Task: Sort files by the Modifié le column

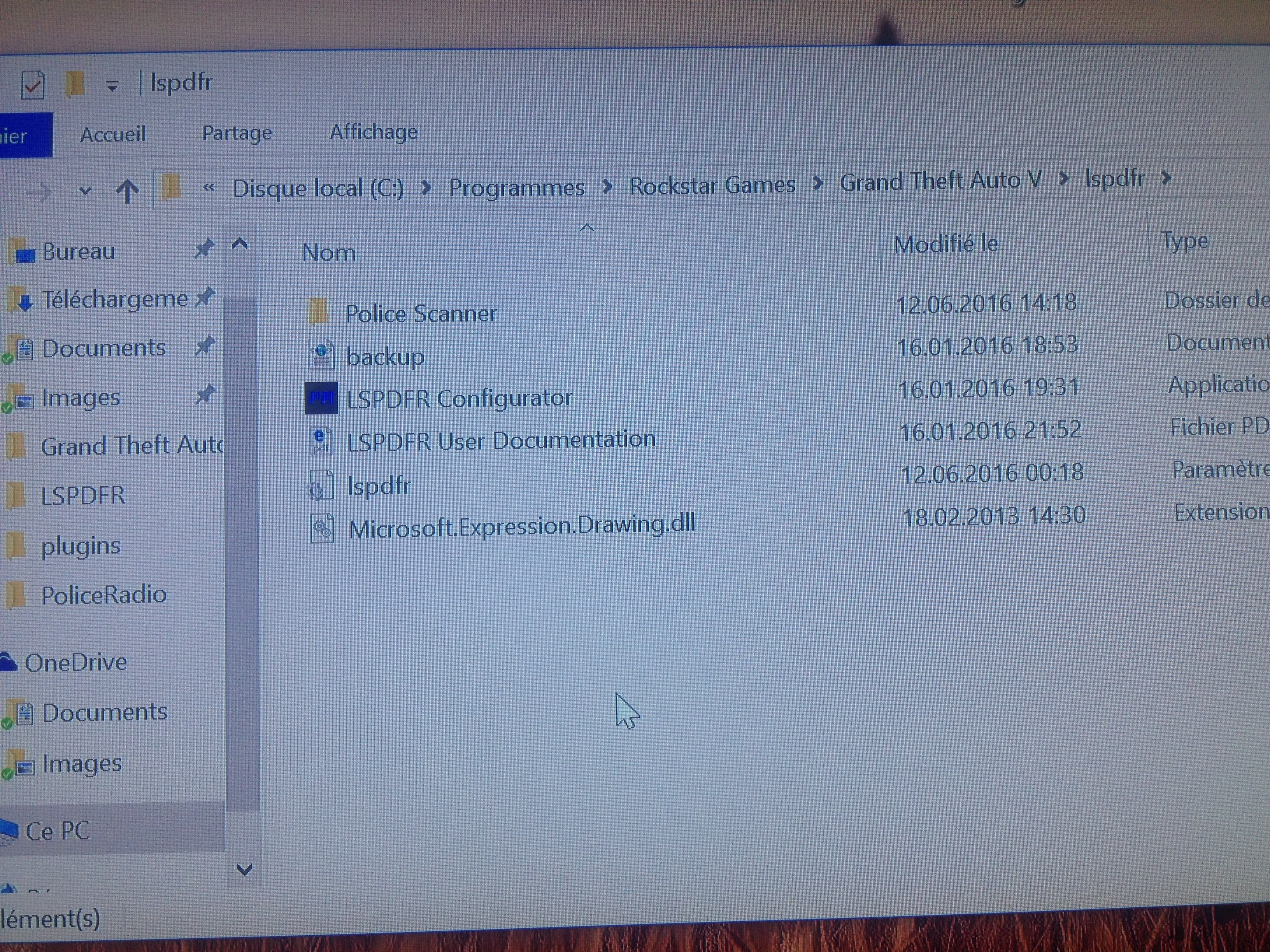Action: [945, 245]
